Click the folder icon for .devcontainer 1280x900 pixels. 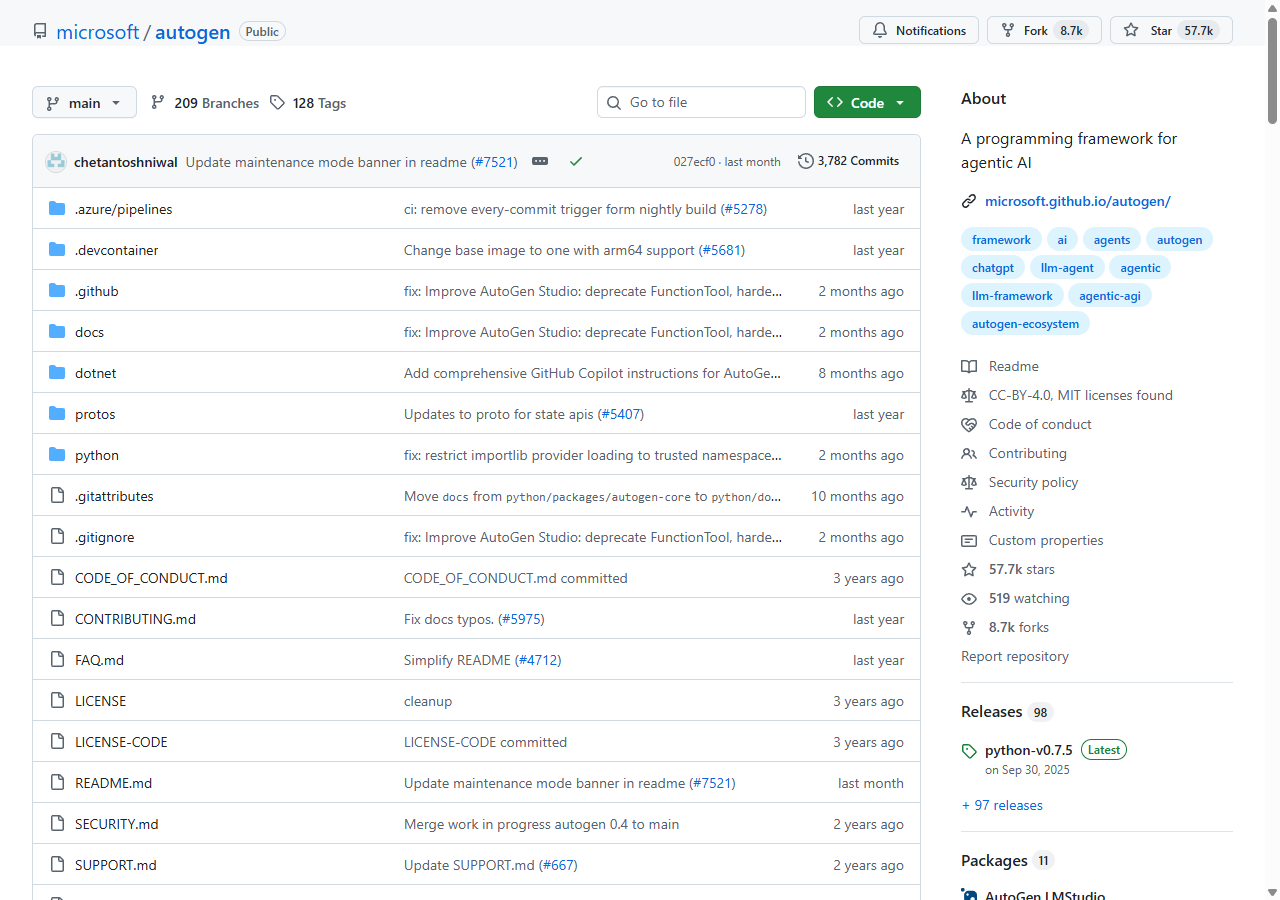coord(57,250)
